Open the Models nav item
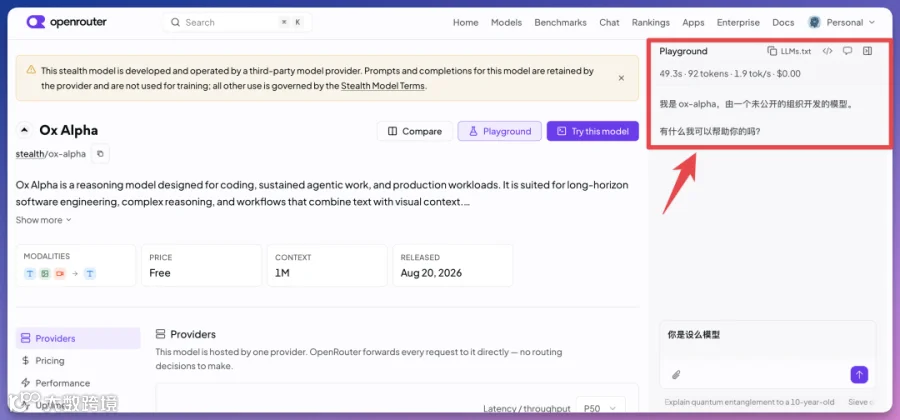 (x=506, y=22)
